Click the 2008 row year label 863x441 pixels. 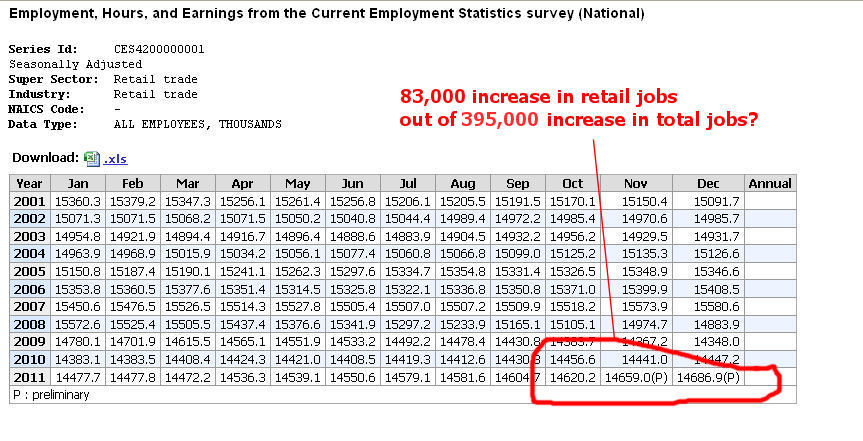[x=30, y=324]
